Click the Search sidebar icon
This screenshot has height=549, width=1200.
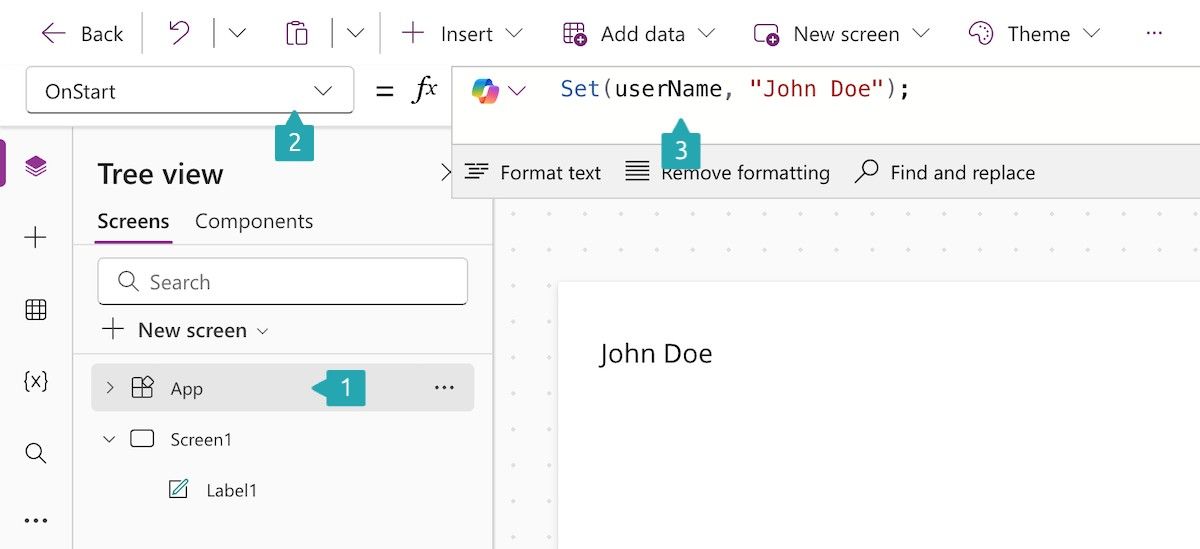tap(36, 453)
